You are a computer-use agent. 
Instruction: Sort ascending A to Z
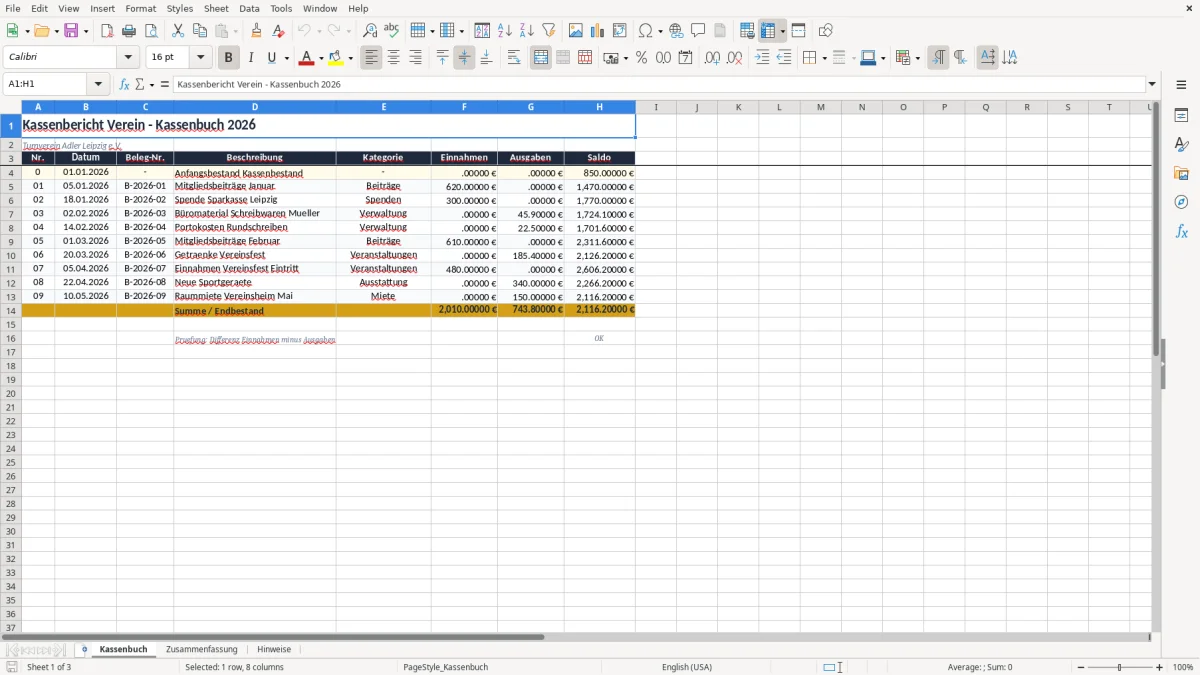click(x=505, y=31)
